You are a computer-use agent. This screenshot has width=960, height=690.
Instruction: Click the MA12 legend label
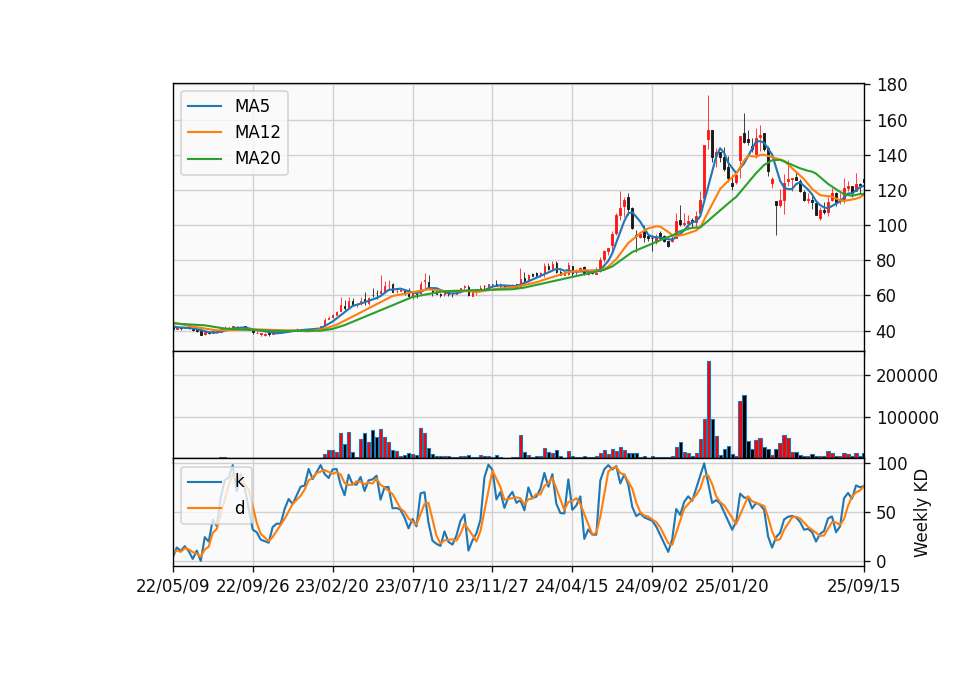point(257,132)
